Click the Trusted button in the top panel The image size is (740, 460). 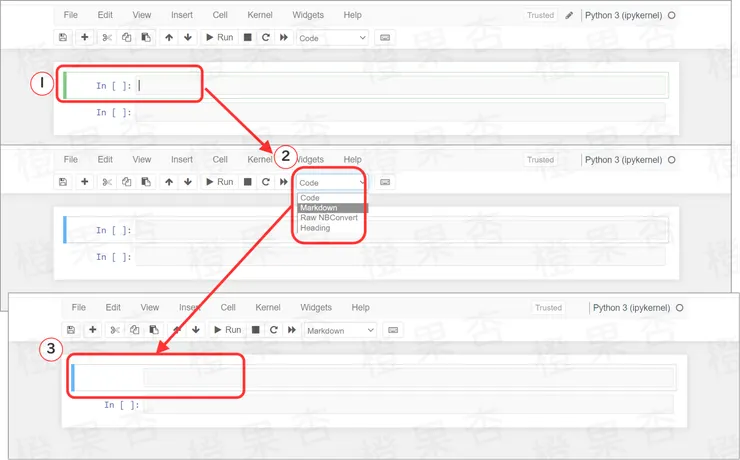coord(540,15)
